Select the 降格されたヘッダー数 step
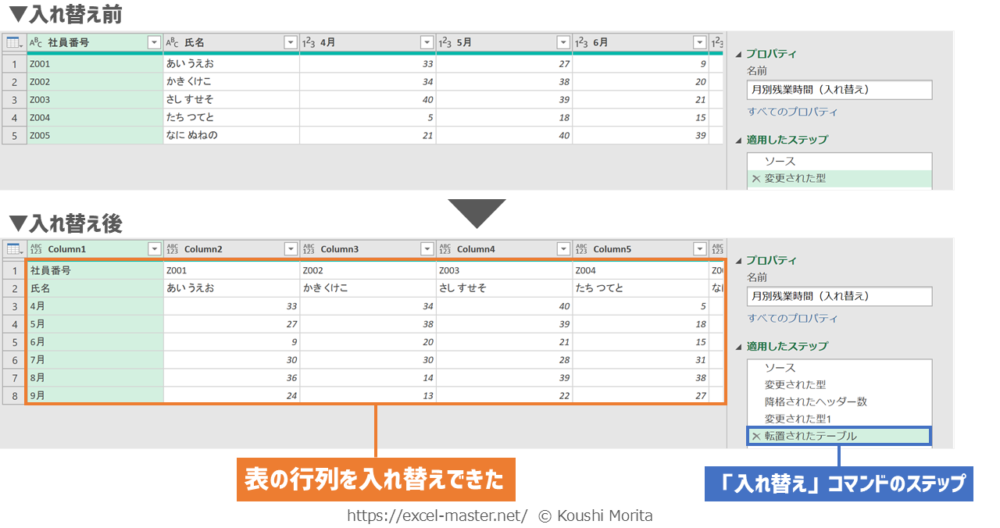The image size is (1000, 528). coord(815,401)
